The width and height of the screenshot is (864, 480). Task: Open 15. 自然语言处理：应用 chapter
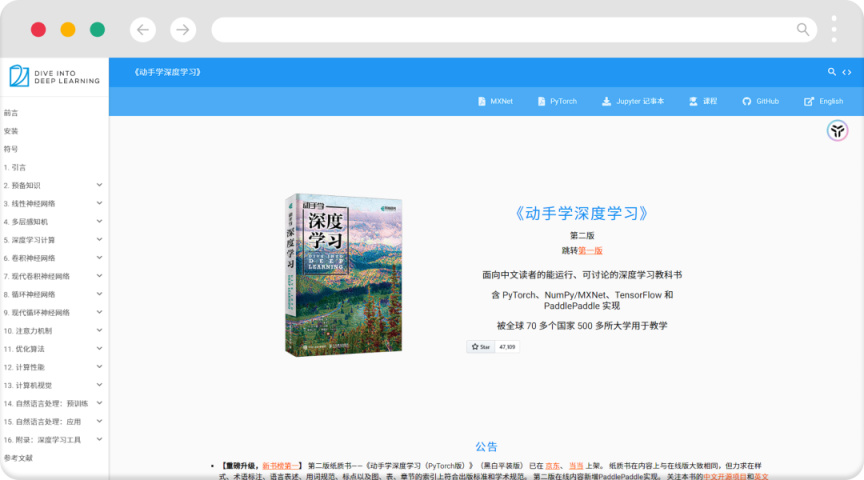42,422
